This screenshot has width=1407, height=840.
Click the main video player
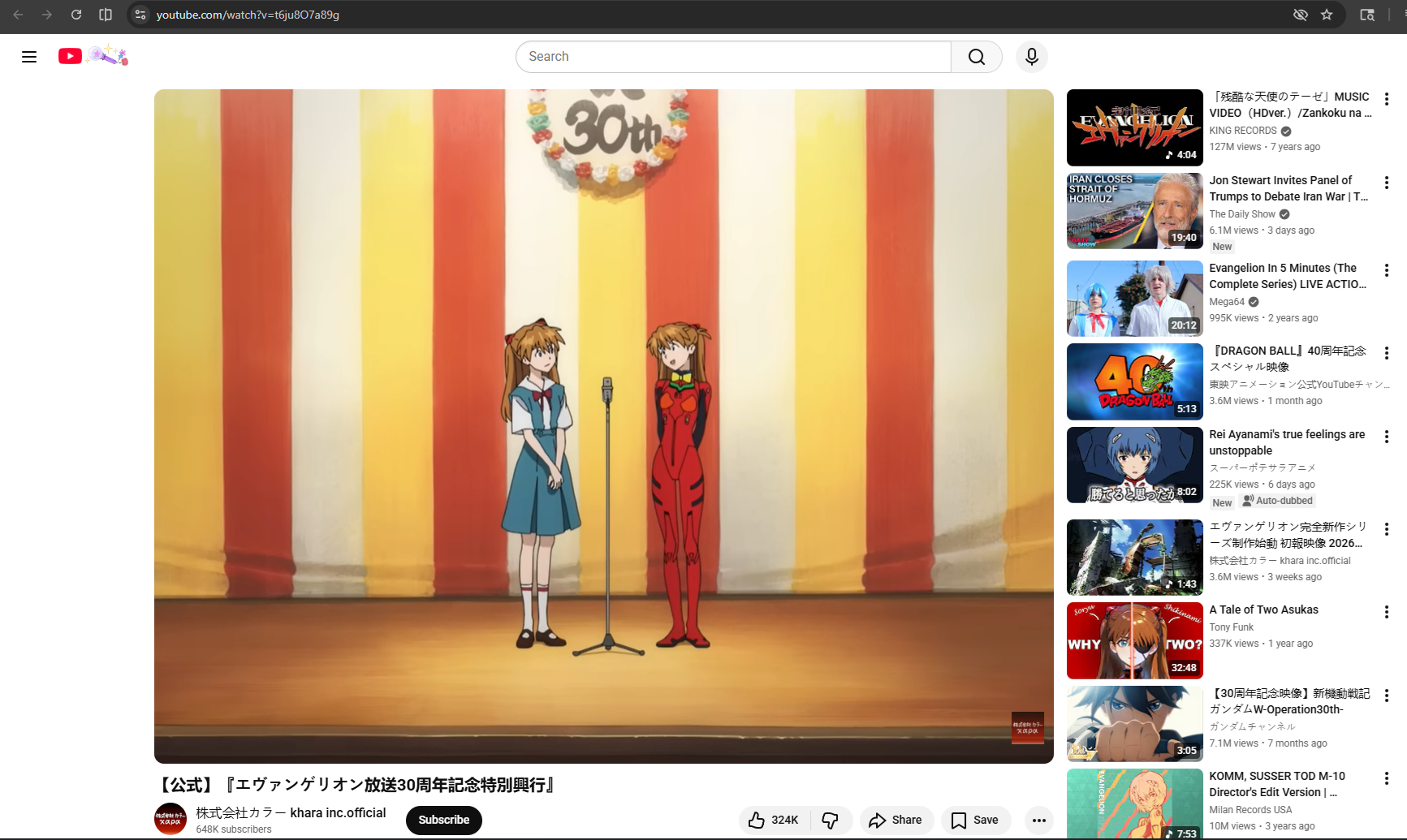tap(604, 426)
